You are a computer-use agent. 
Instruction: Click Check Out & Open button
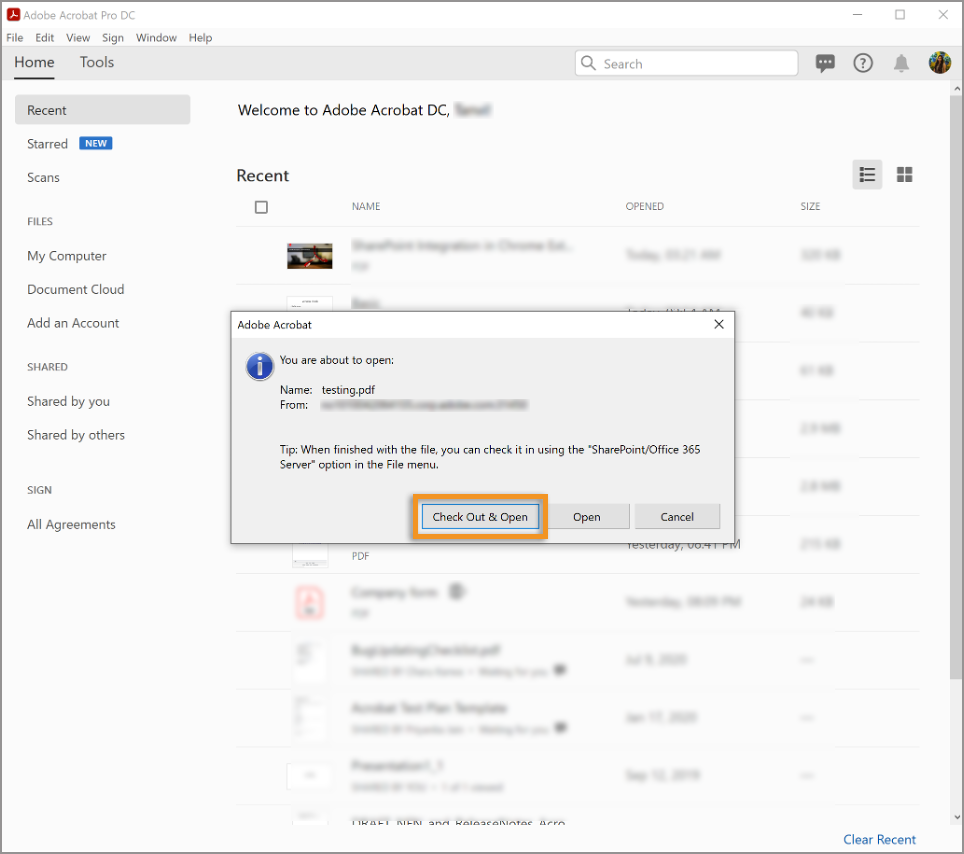(x=480, y=517)
